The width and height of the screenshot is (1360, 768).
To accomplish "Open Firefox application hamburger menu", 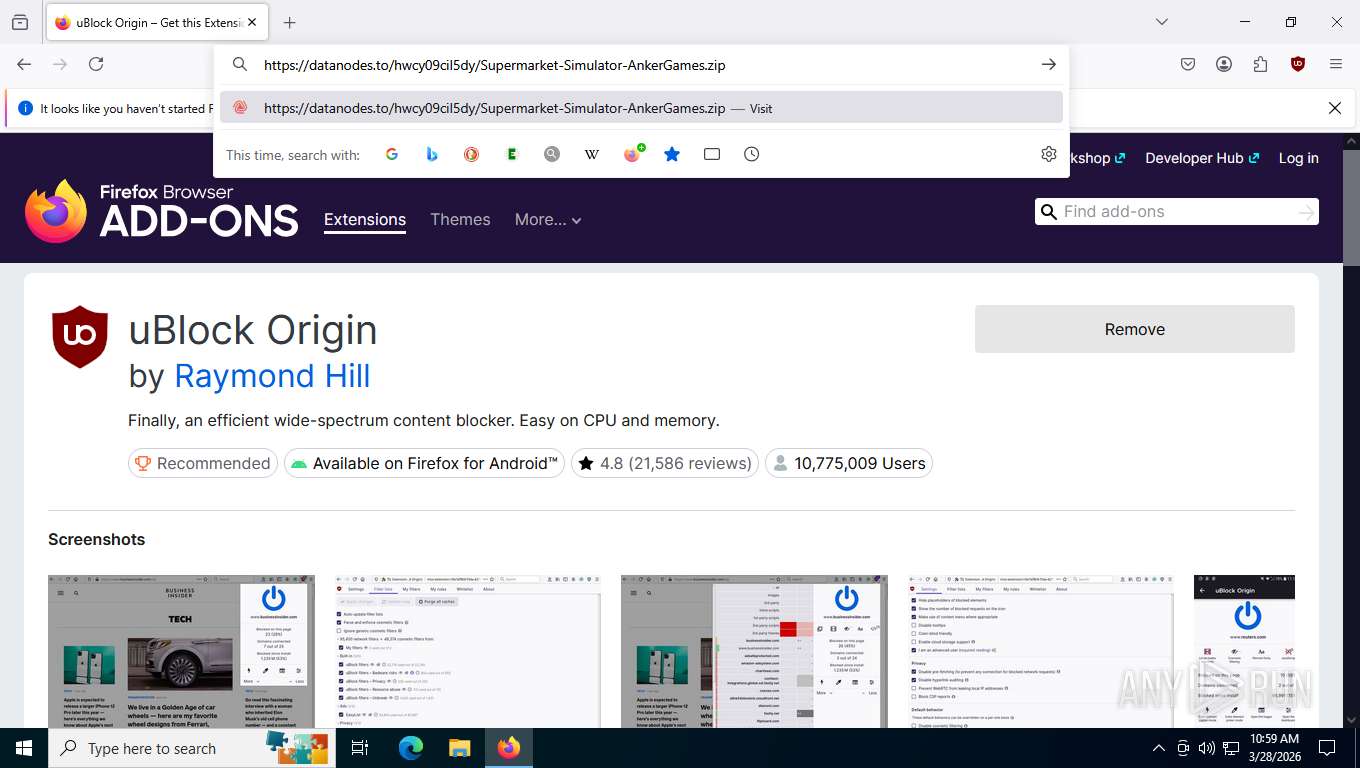I will (1335, 64).
